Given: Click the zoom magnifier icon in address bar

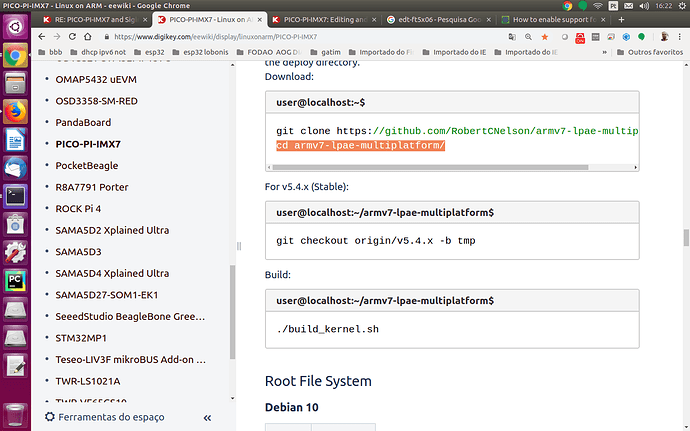Looking at the screenshot, I should click(x=529, y=37).
